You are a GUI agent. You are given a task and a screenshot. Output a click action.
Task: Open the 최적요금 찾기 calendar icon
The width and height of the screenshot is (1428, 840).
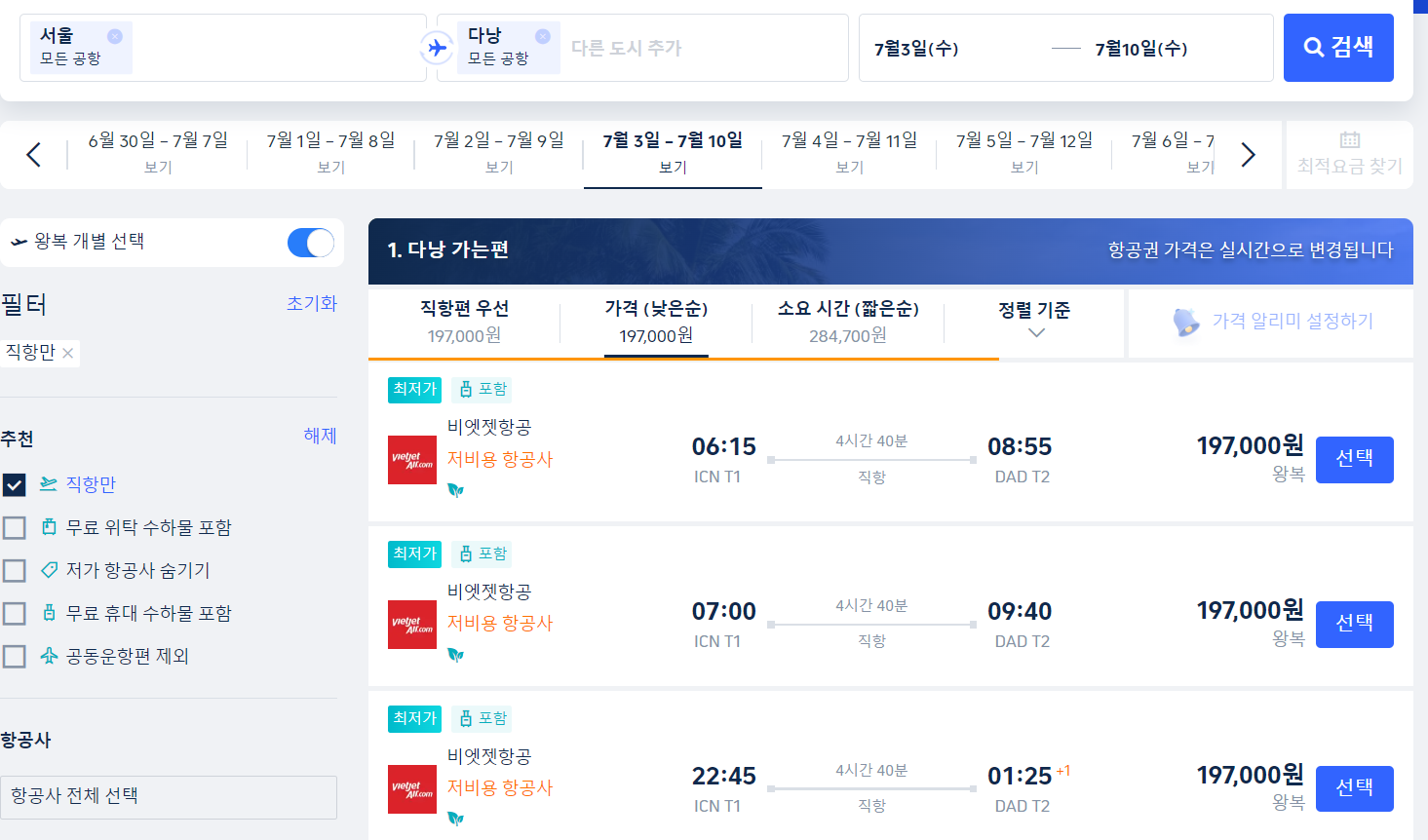(x=1350, y=140)
